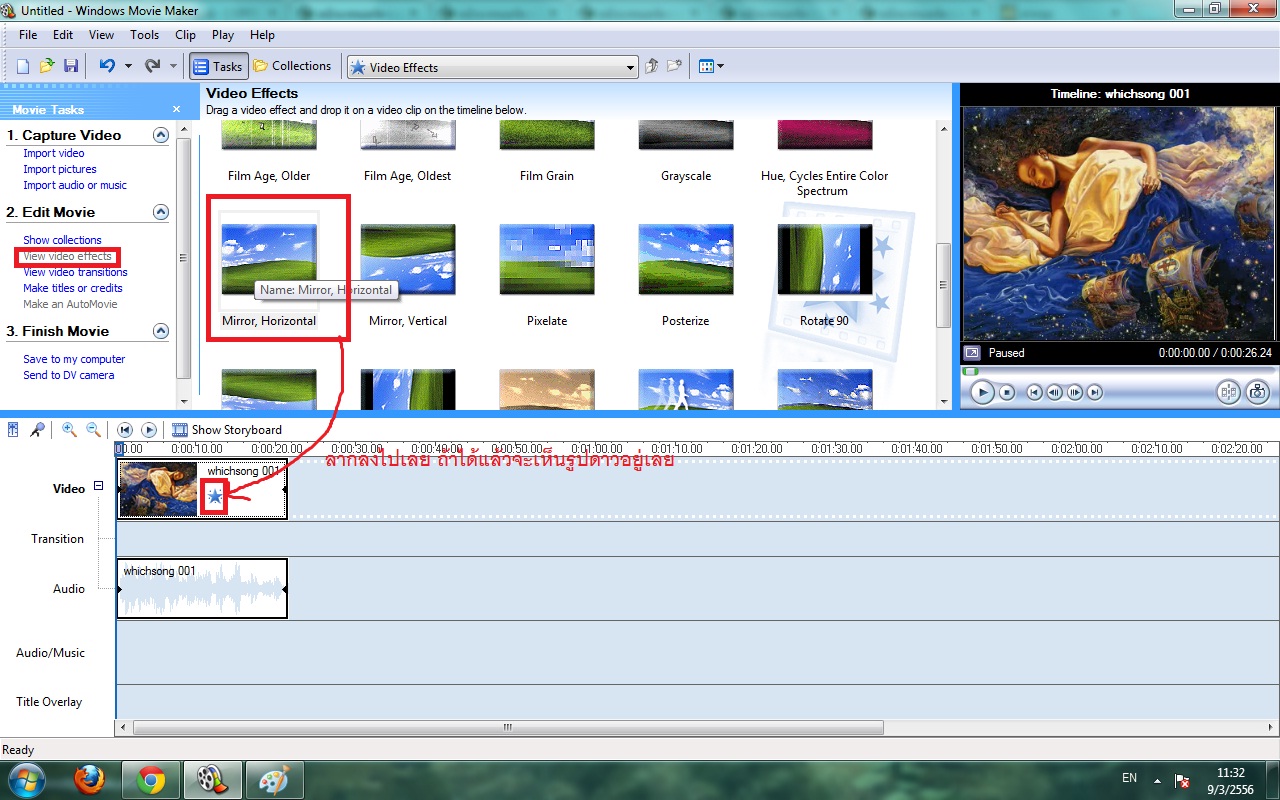1280x800 pixels.
Task: Click the Windows Start button
Action: 26,779
